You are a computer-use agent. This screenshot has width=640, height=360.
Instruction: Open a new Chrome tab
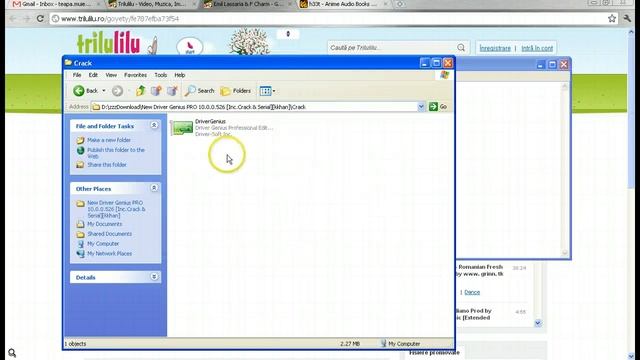[400, 4]
